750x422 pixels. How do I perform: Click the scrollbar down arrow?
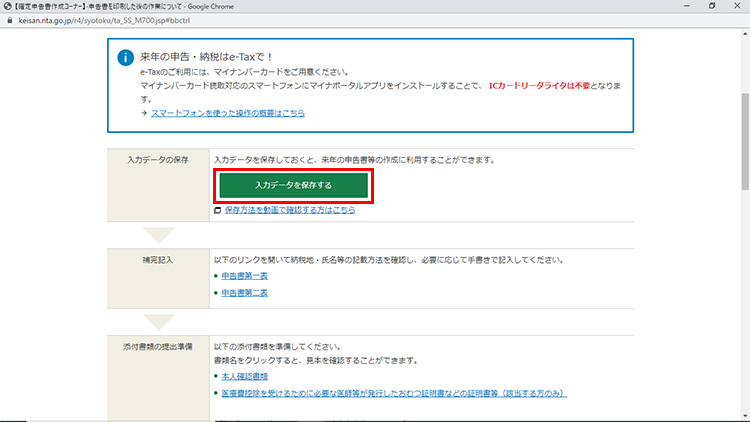[744, 416]
